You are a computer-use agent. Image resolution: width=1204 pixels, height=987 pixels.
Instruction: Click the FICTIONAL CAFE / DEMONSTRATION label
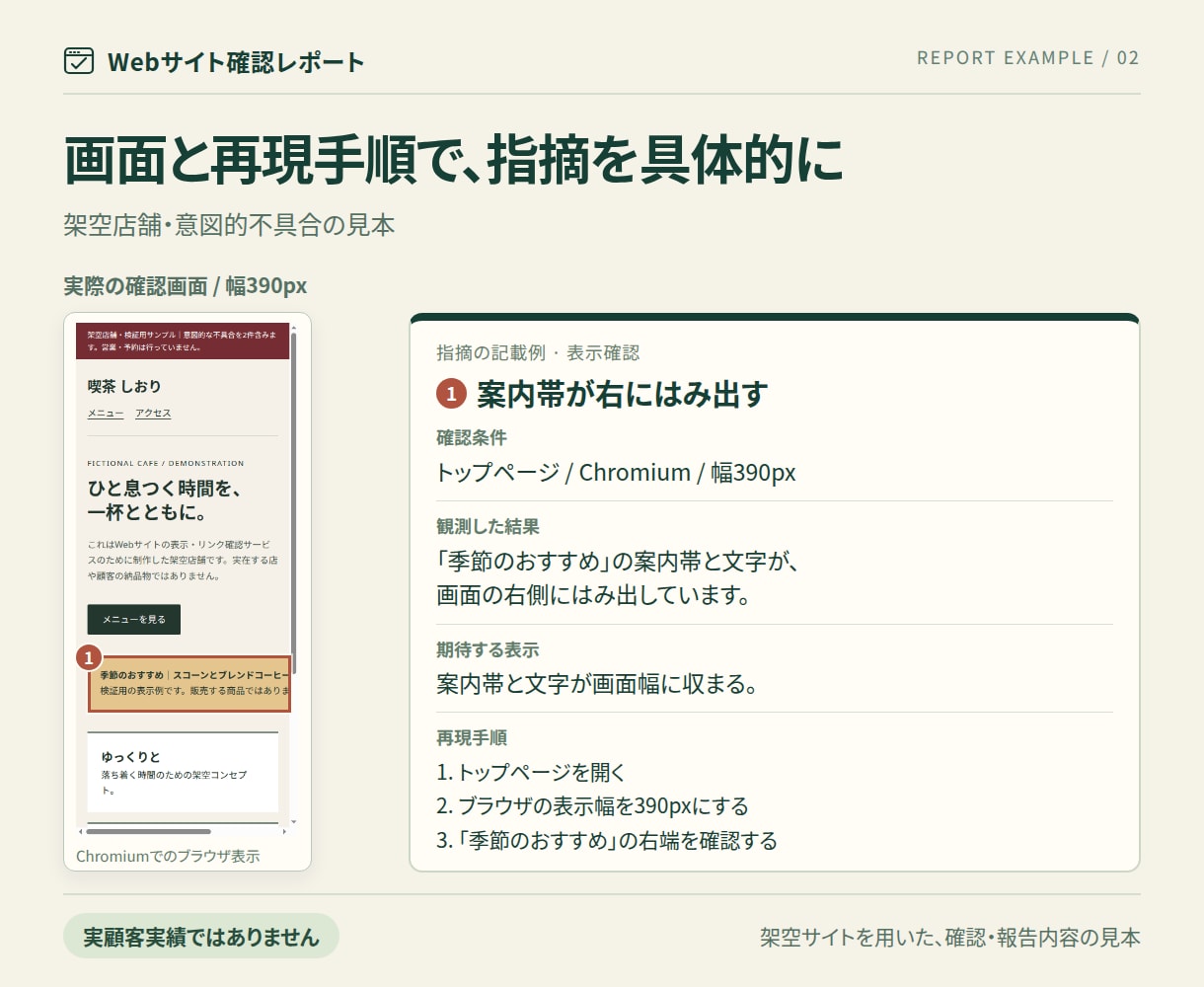(x=166, y=463)
